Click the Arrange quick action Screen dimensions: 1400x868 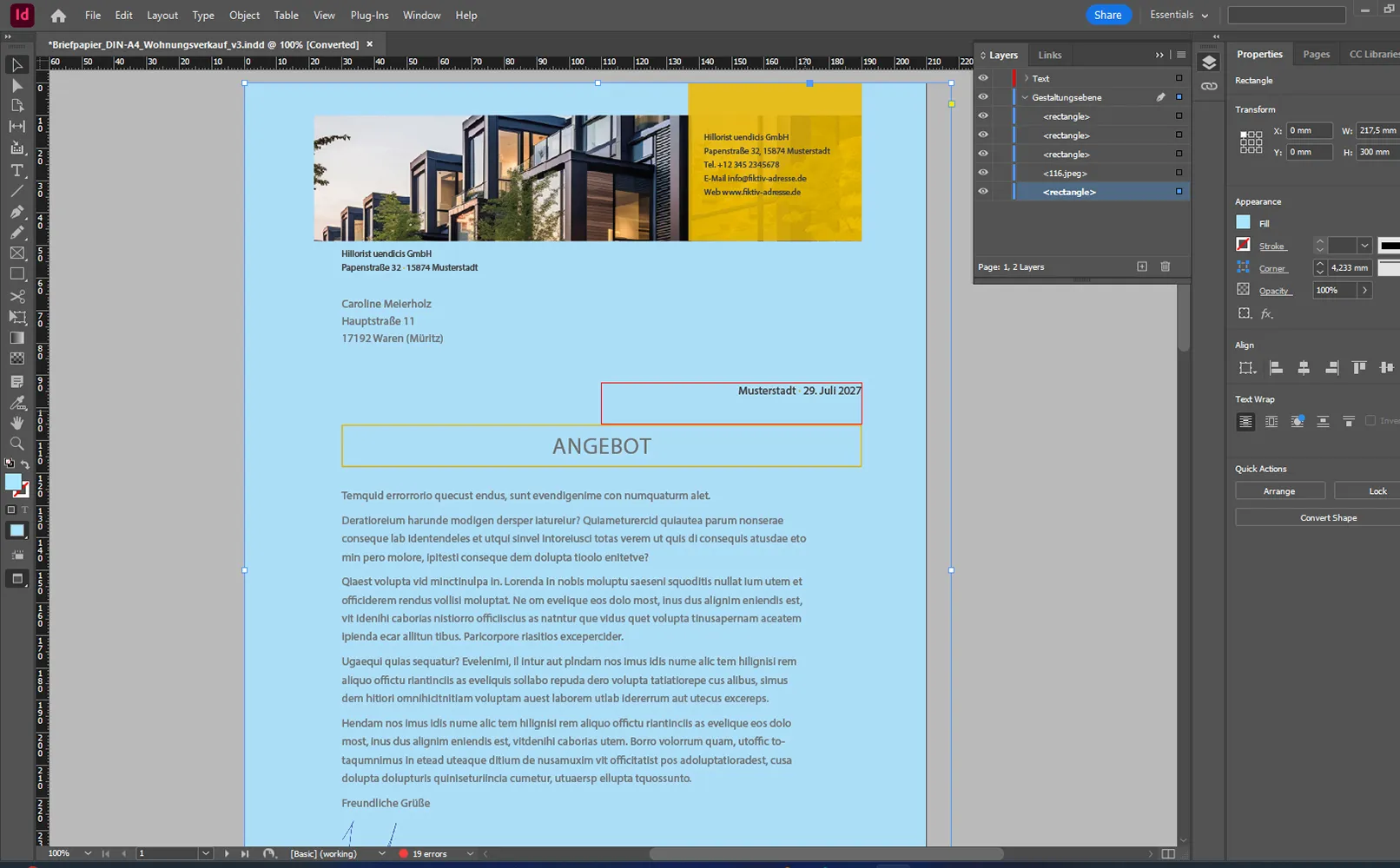[x=1280, y=491]
